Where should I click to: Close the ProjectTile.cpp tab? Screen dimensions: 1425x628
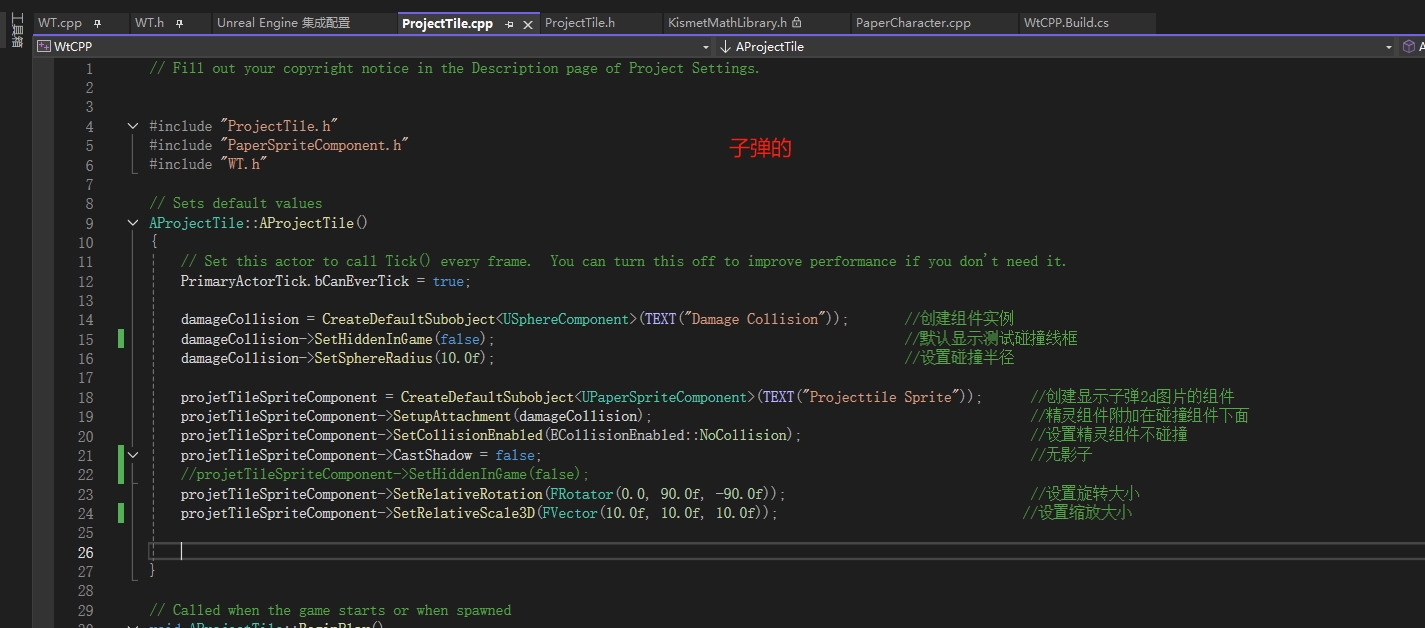pyautogui.click(x=528, y=24)
